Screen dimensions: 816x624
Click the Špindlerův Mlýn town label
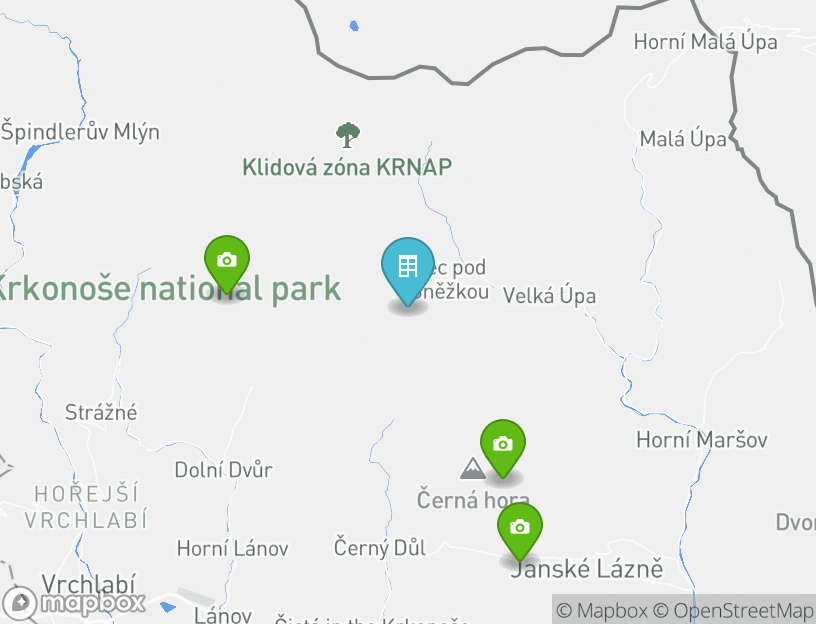(x=80, y=132)
